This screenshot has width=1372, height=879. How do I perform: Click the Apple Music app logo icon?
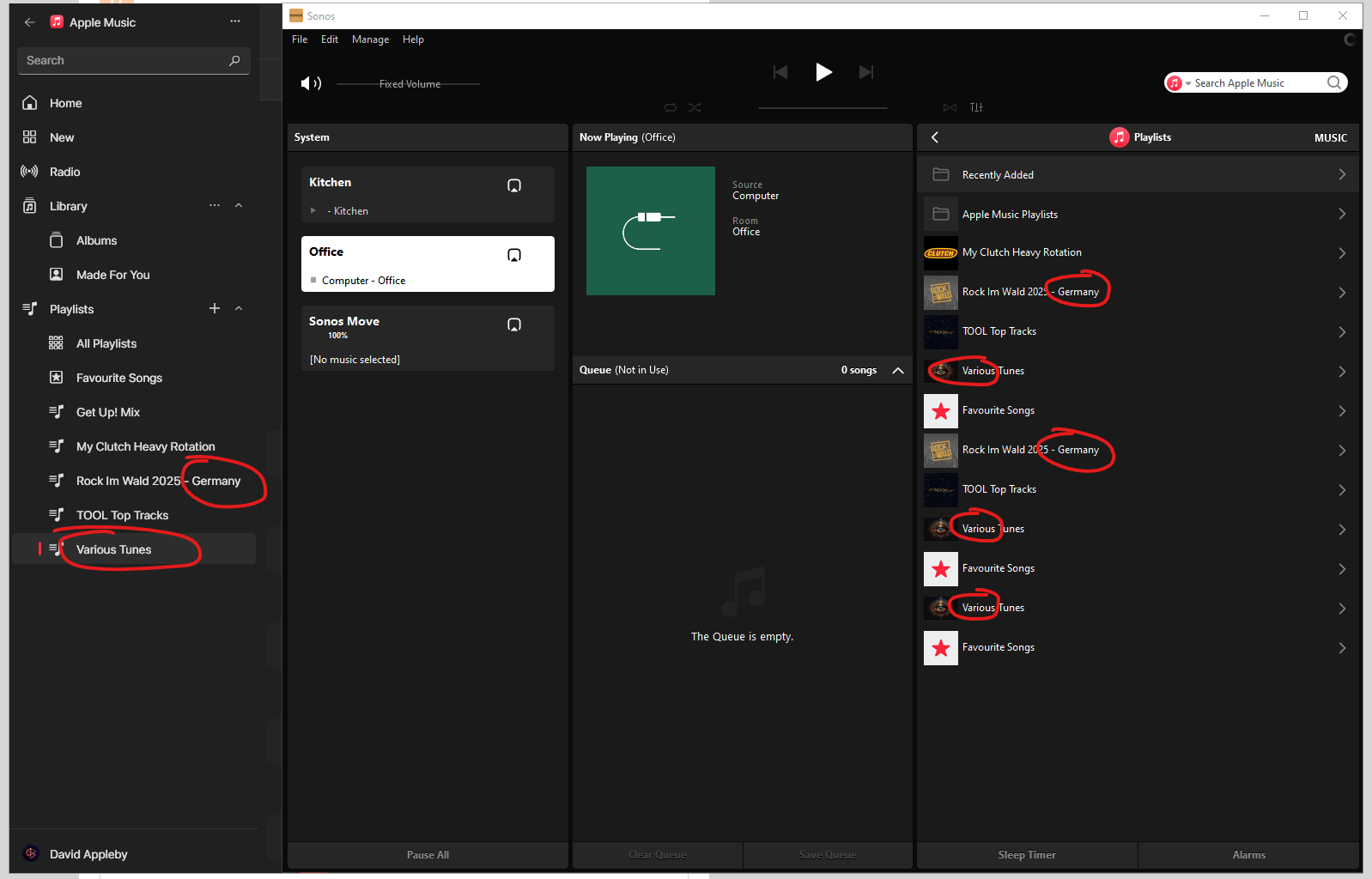coord(57,22)
